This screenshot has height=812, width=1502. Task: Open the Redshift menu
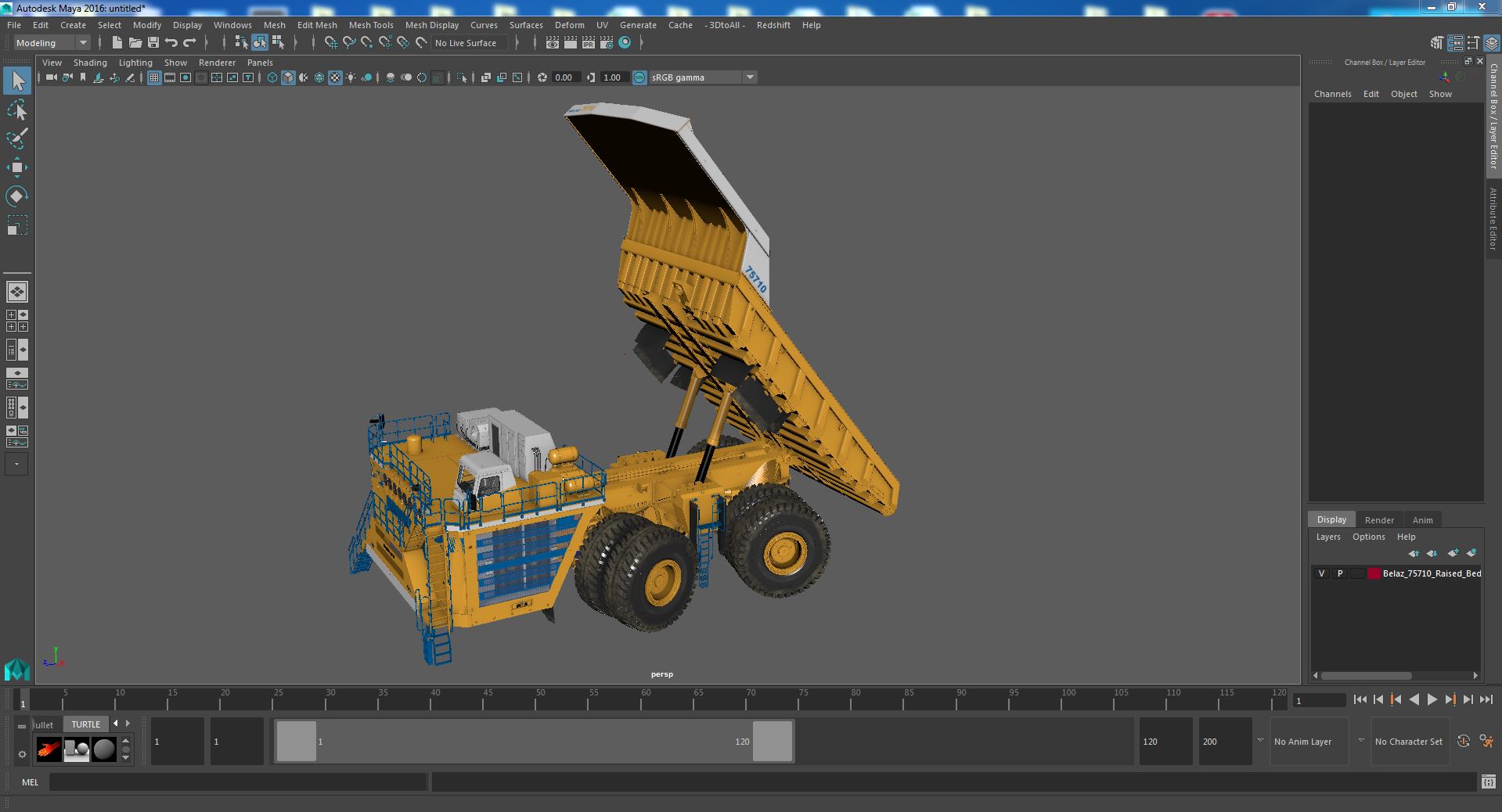[x=773, y=25]
